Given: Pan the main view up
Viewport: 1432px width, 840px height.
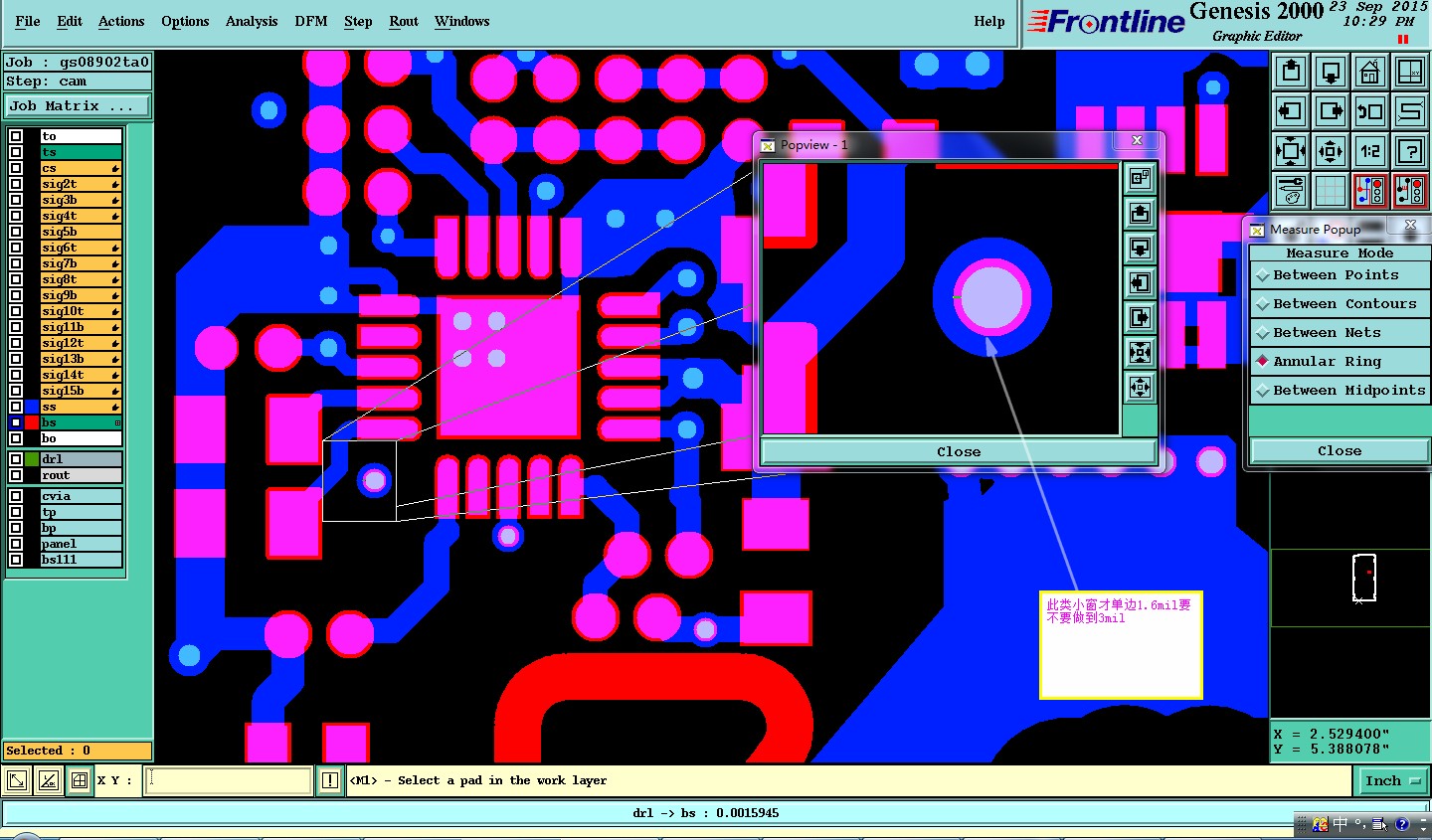Looking at the screenshot, I should (x=1291, y=72).
